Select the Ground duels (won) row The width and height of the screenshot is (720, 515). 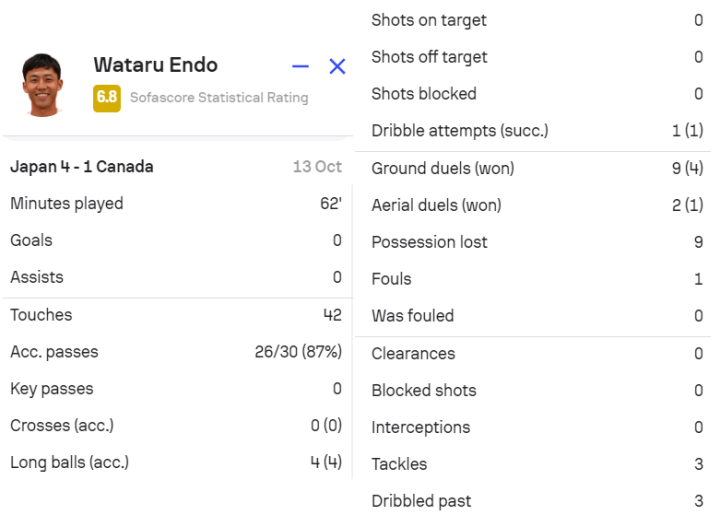536,168
